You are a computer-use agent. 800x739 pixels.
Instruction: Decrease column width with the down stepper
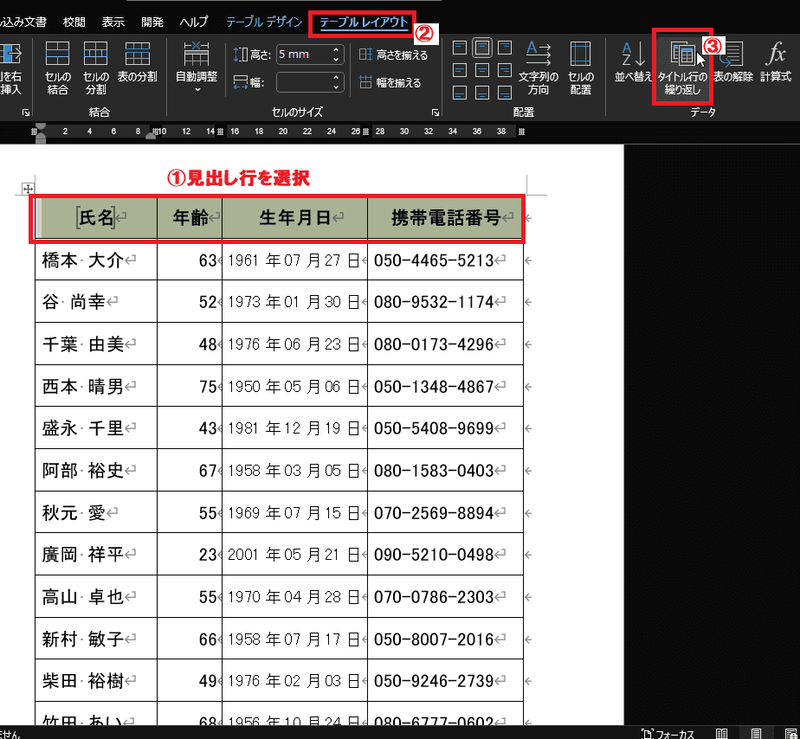coord(336,87)
